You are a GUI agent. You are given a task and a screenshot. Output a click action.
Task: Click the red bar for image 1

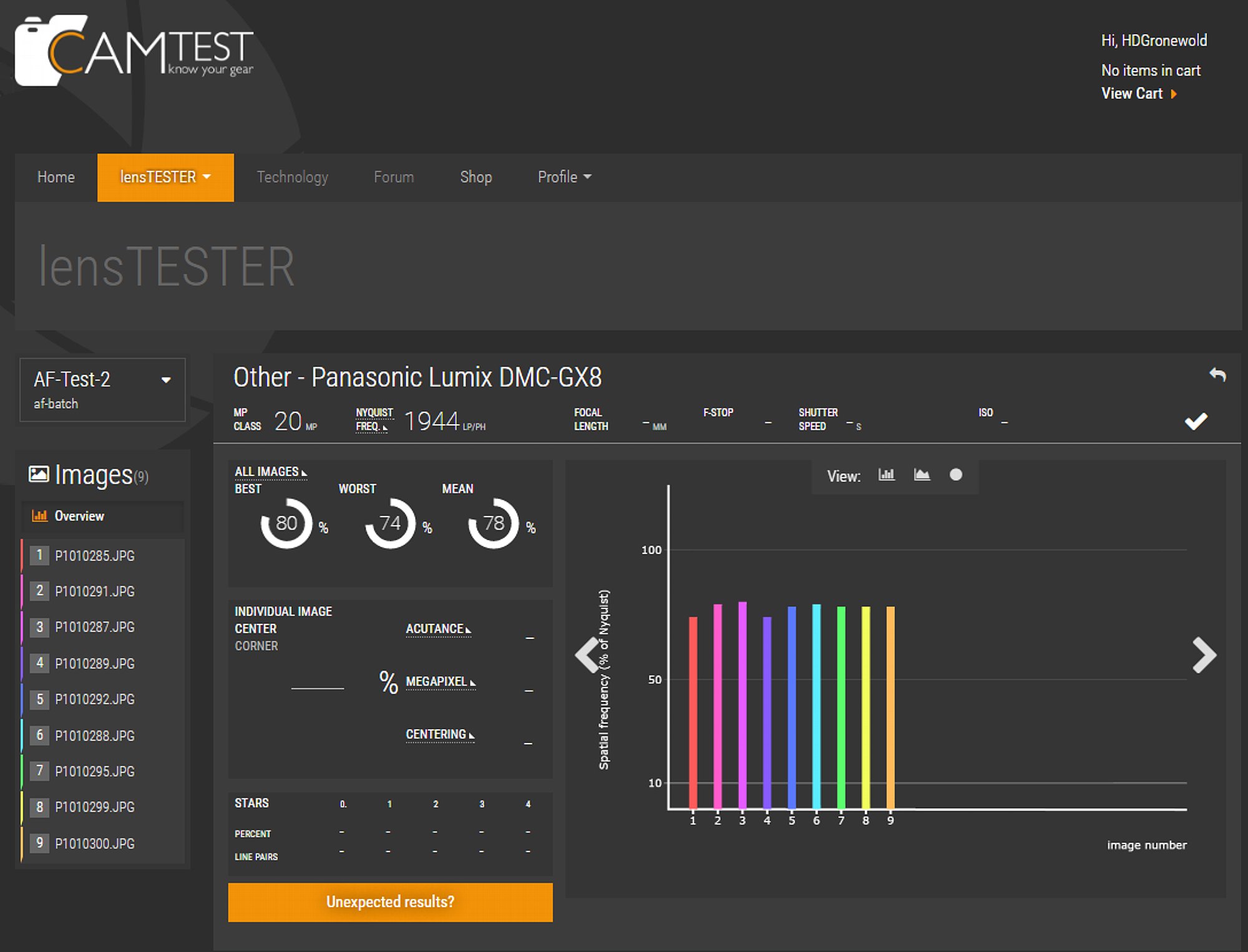693,712
